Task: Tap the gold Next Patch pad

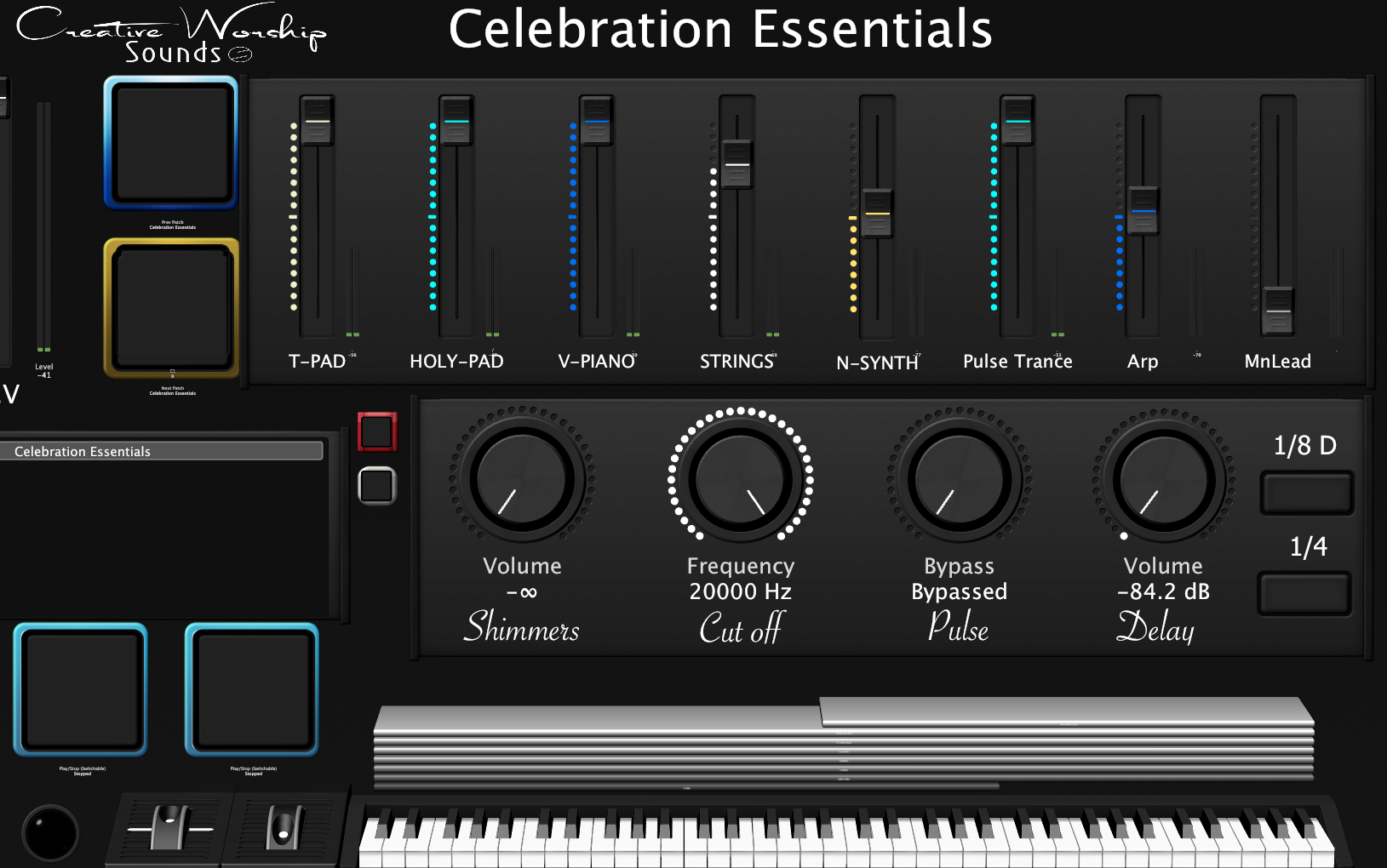Action: pos(171,307)
